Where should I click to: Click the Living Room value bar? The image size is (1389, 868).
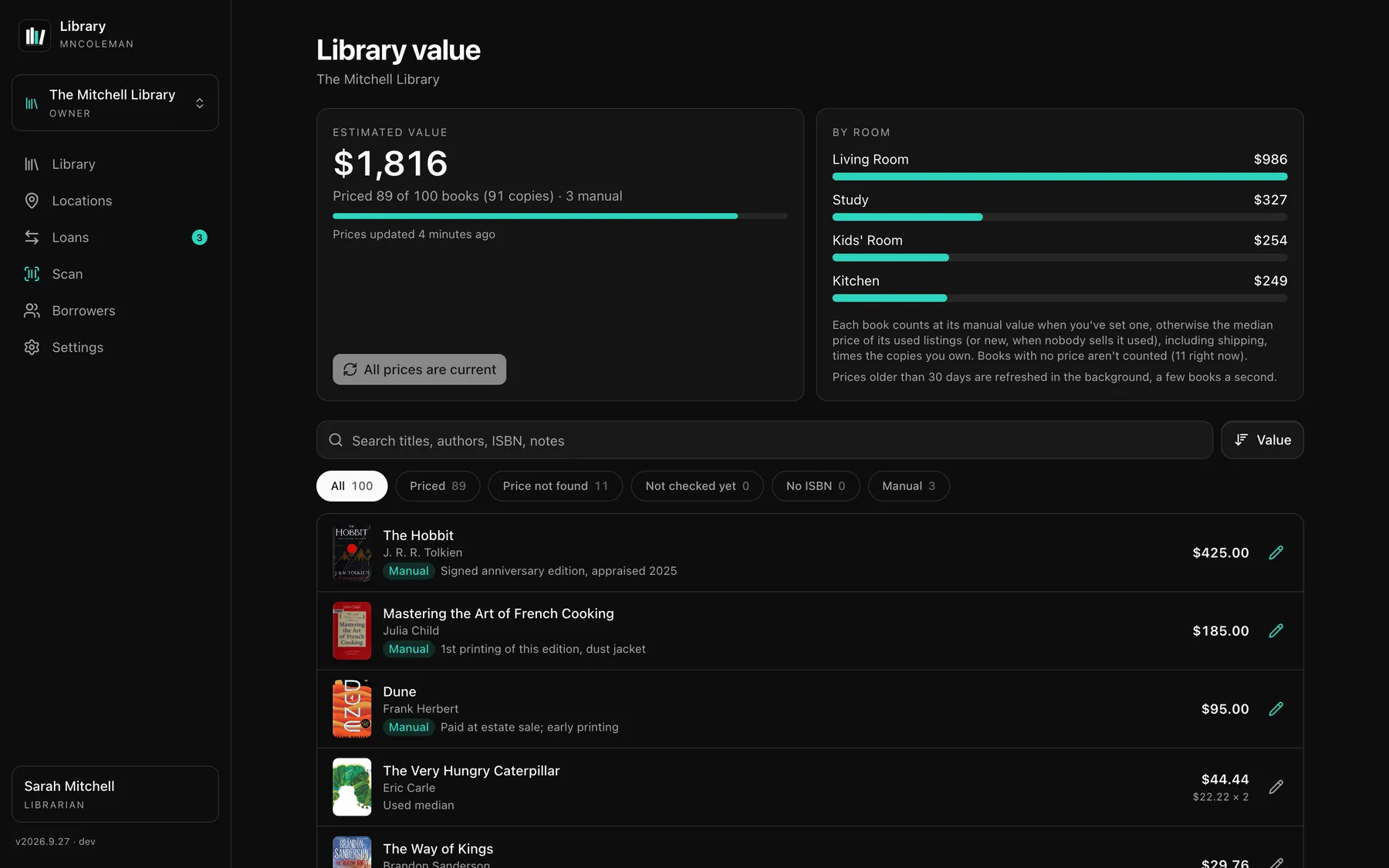click(x=1059, y=177)
